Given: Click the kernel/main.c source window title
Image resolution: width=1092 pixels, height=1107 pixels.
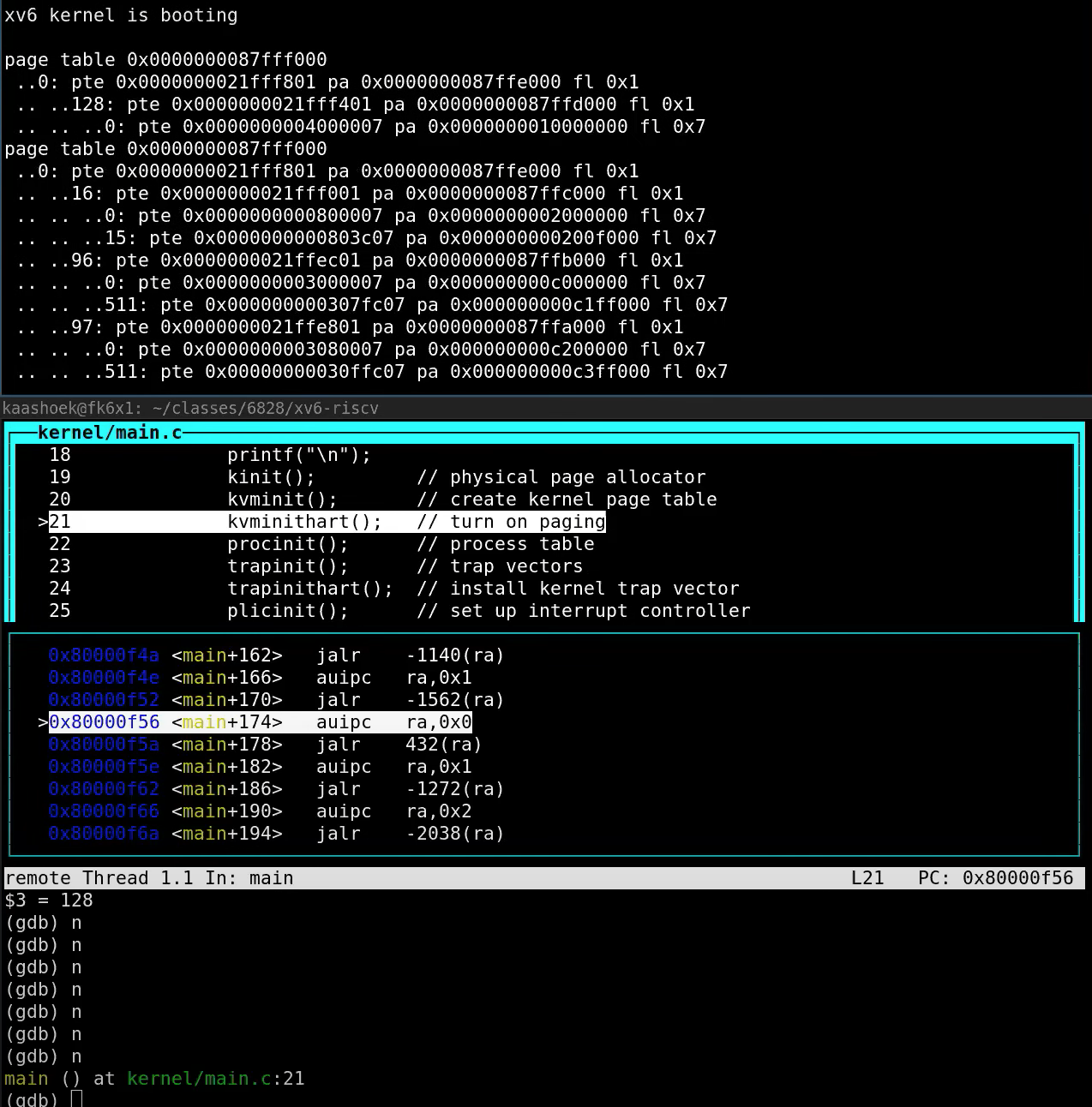Looking at the screenshot, I should [110, 433].
